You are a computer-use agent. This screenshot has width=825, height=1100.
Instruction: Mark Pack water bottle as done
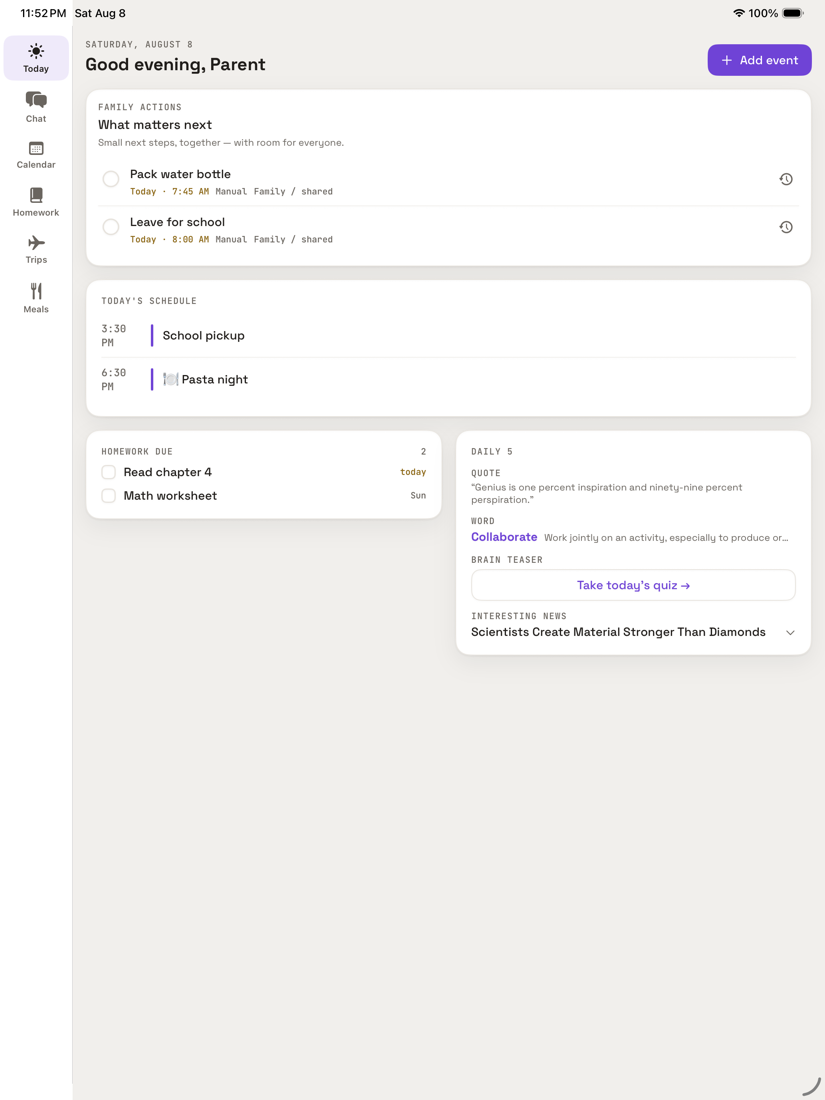[x=111, y=179]
